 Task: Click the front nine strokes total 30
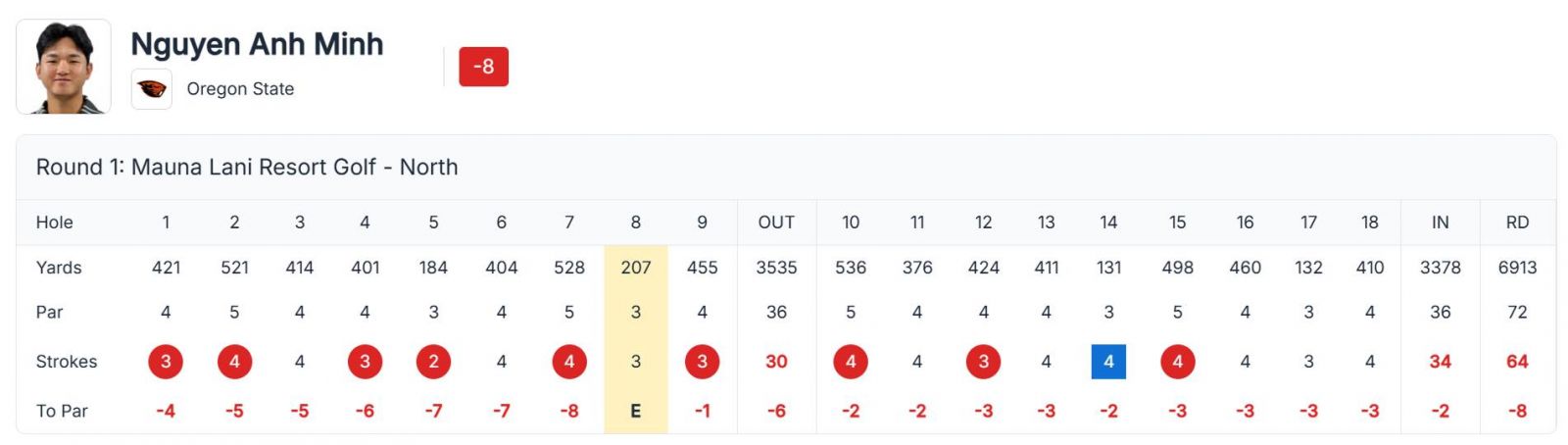776,362
